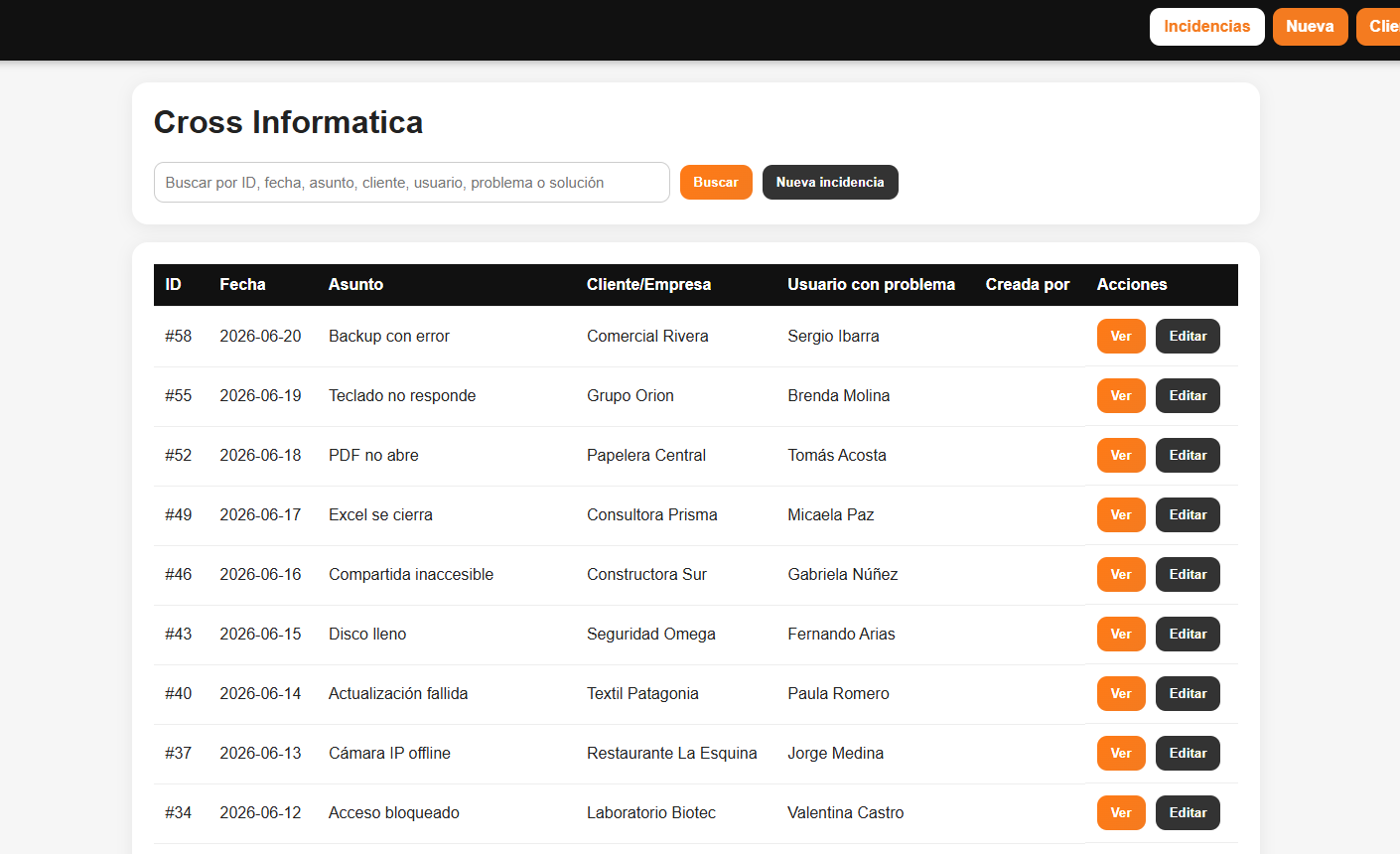
Task: View incident #55 Teclado no responde
Action: pyautogui.click(x=1121, y=396)
